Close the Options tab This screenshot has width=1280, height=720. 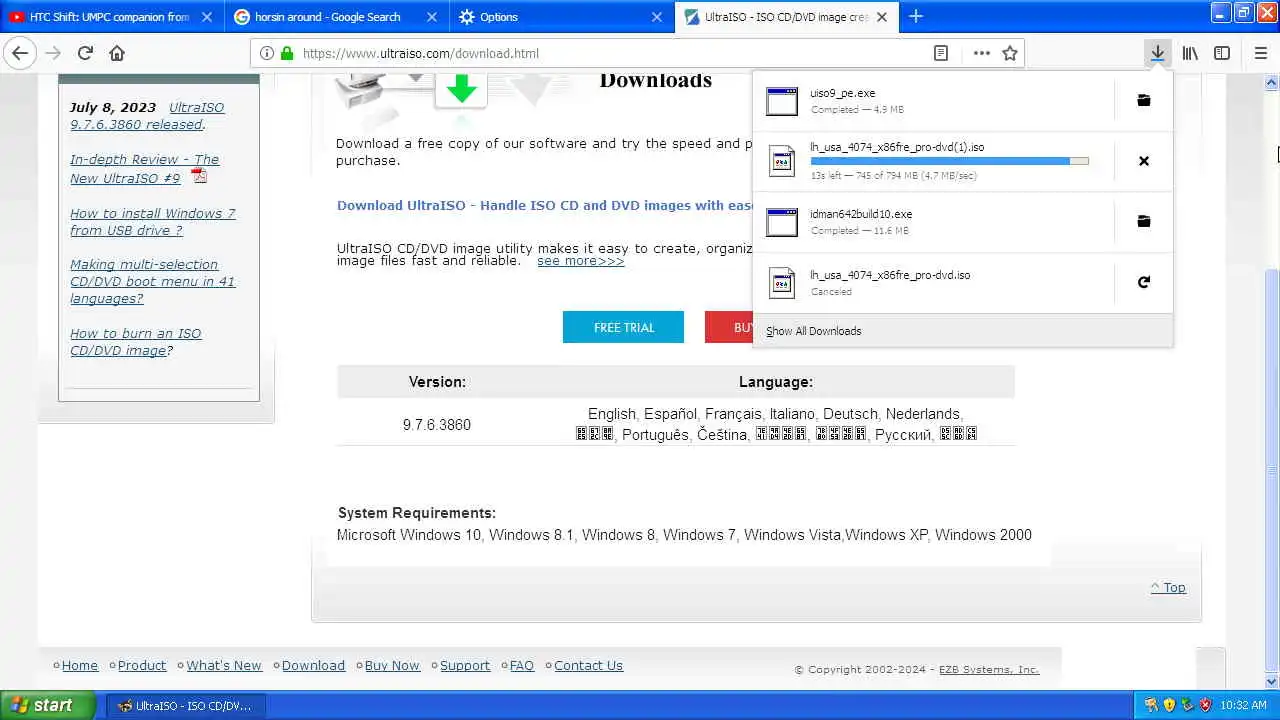[x=657, y=17]
